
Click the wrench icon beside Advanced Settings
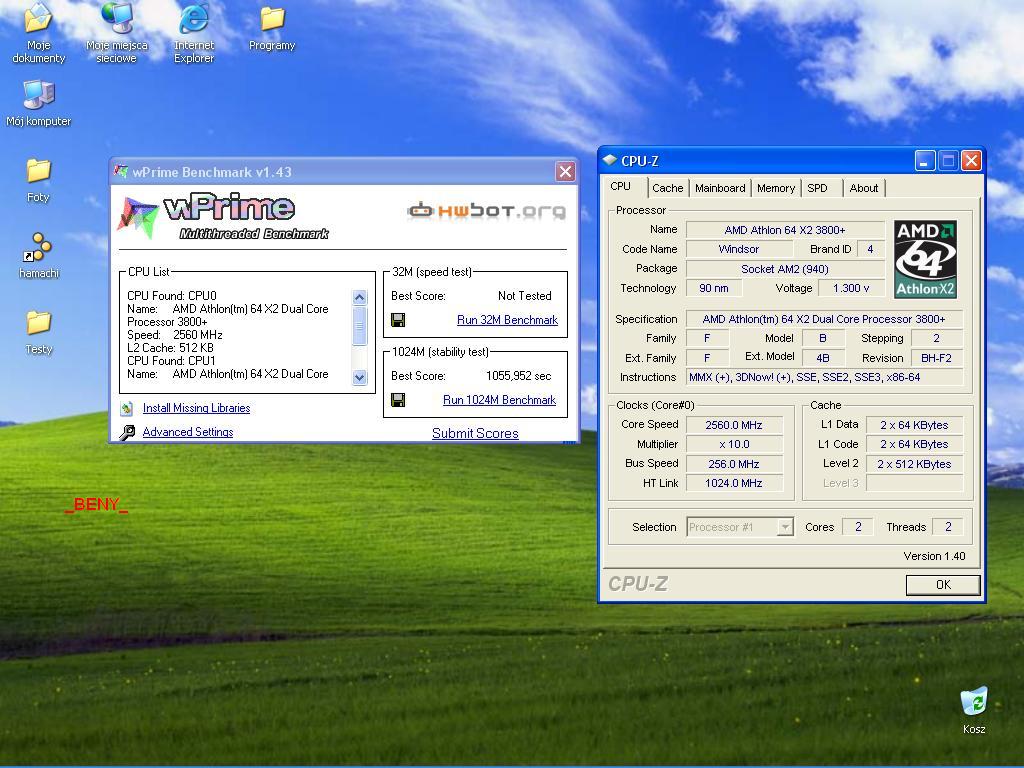tap(127, 432)
